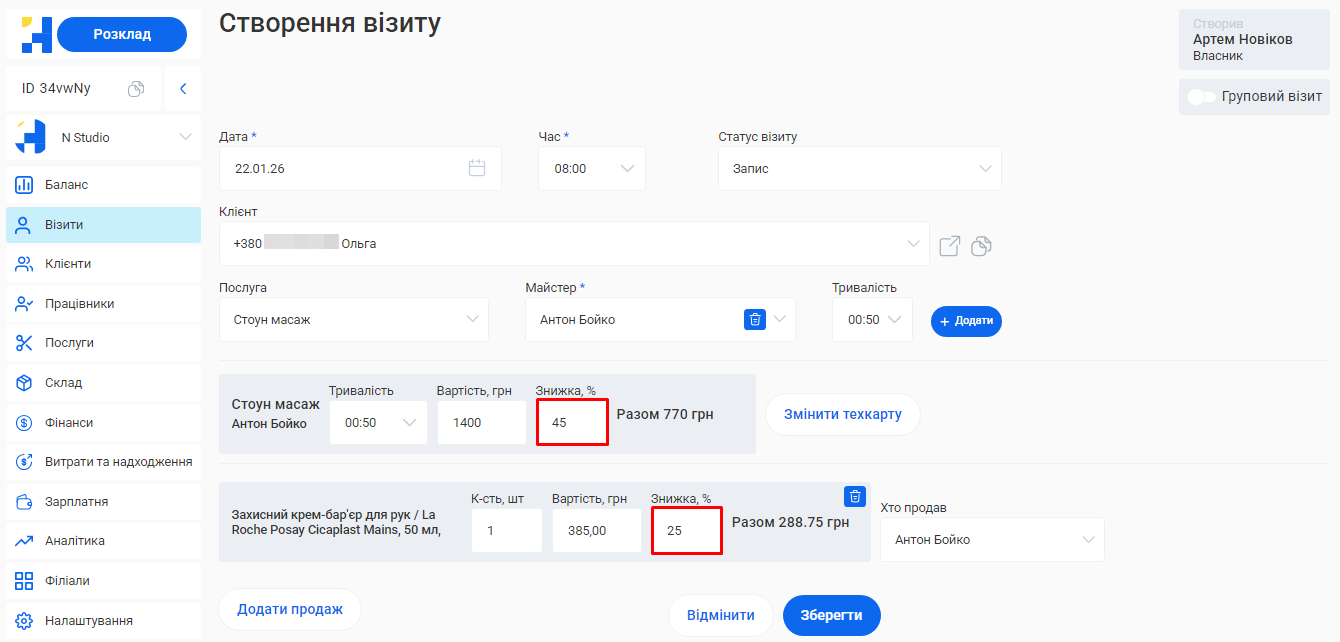Click the Додати продаж button

(289, 609)
